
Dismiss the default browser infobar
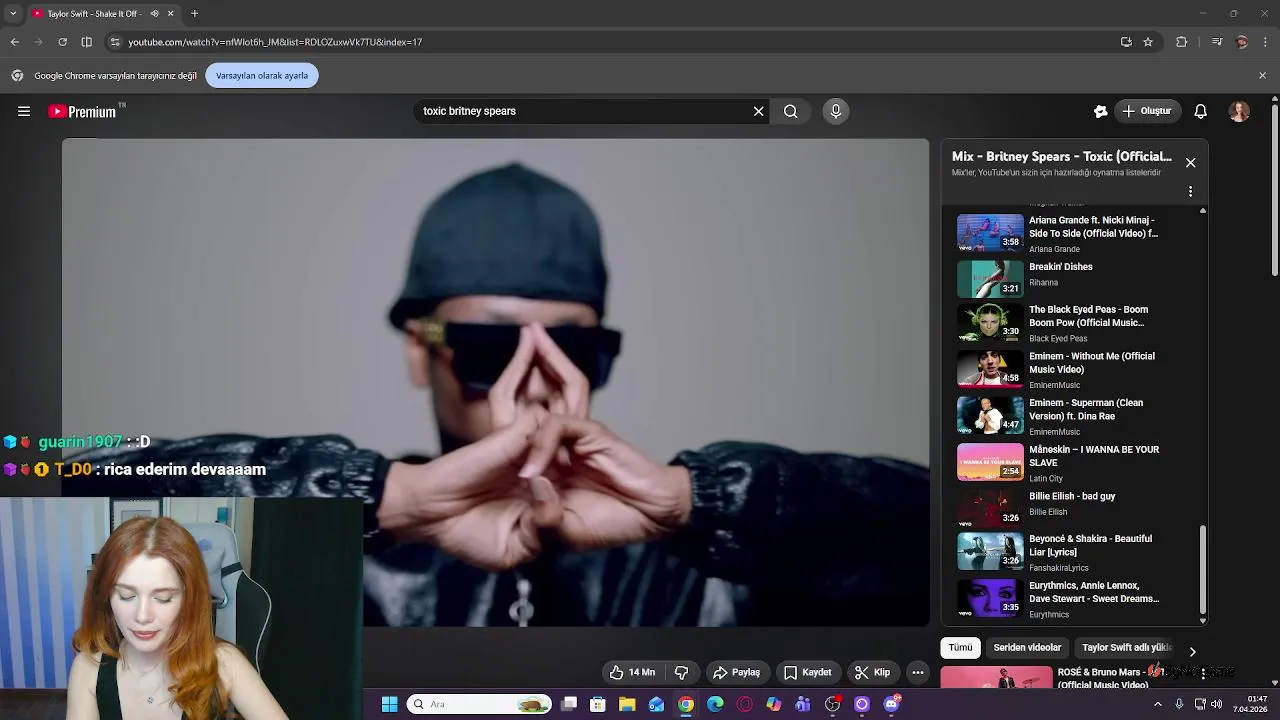[1262, 75]
